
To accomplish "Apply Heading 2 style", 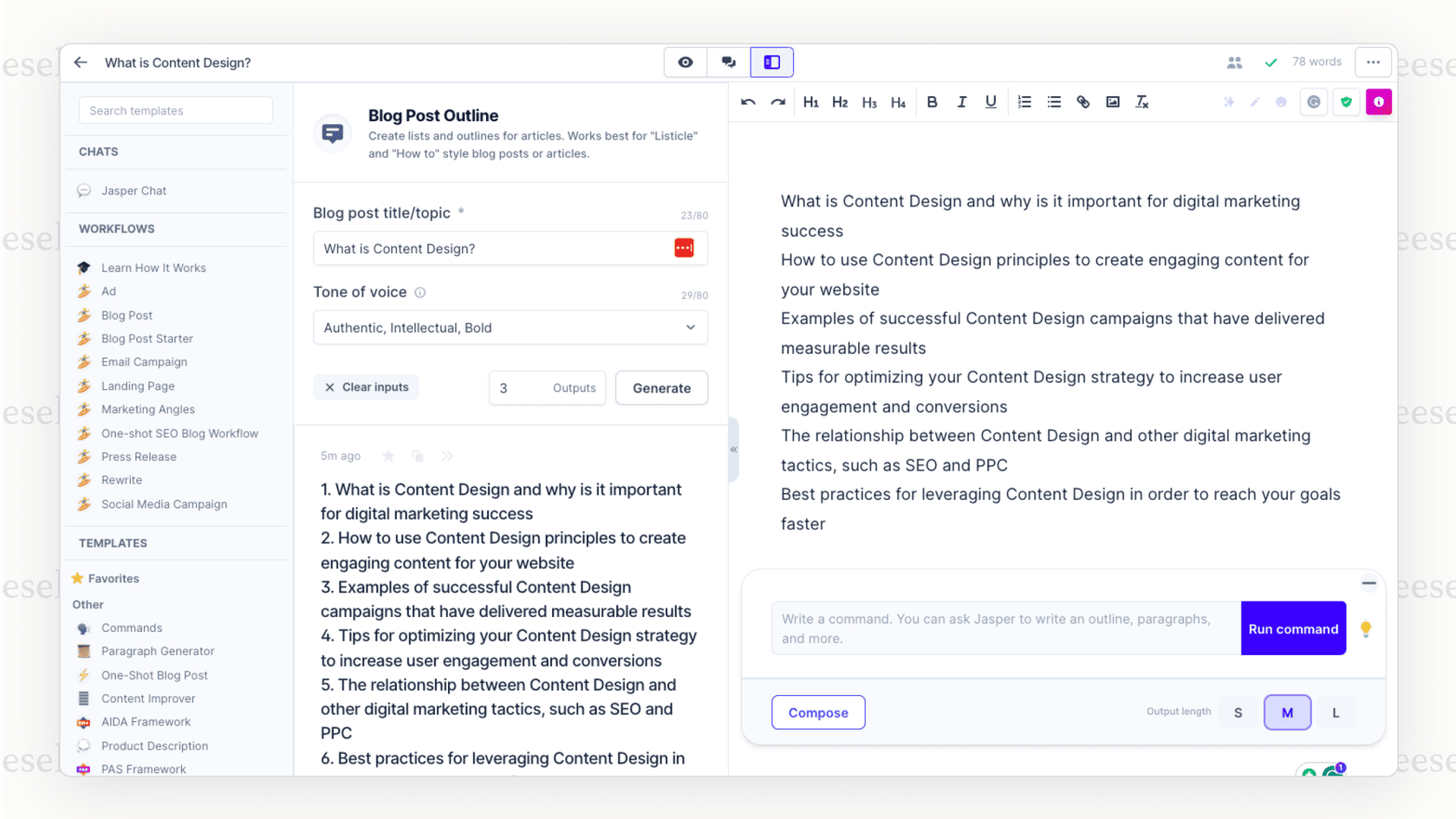I will tap(839, 102).
